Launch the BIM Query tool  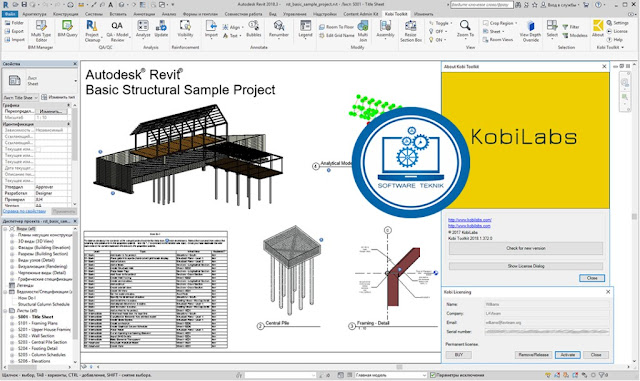[x=67, y=29]
